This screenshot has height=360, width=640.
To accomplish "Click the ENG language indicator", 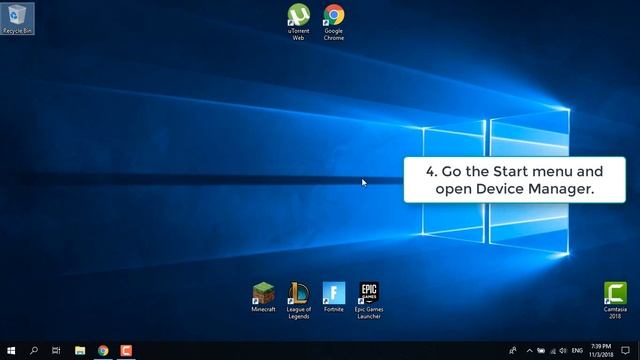I will point(577,351).
